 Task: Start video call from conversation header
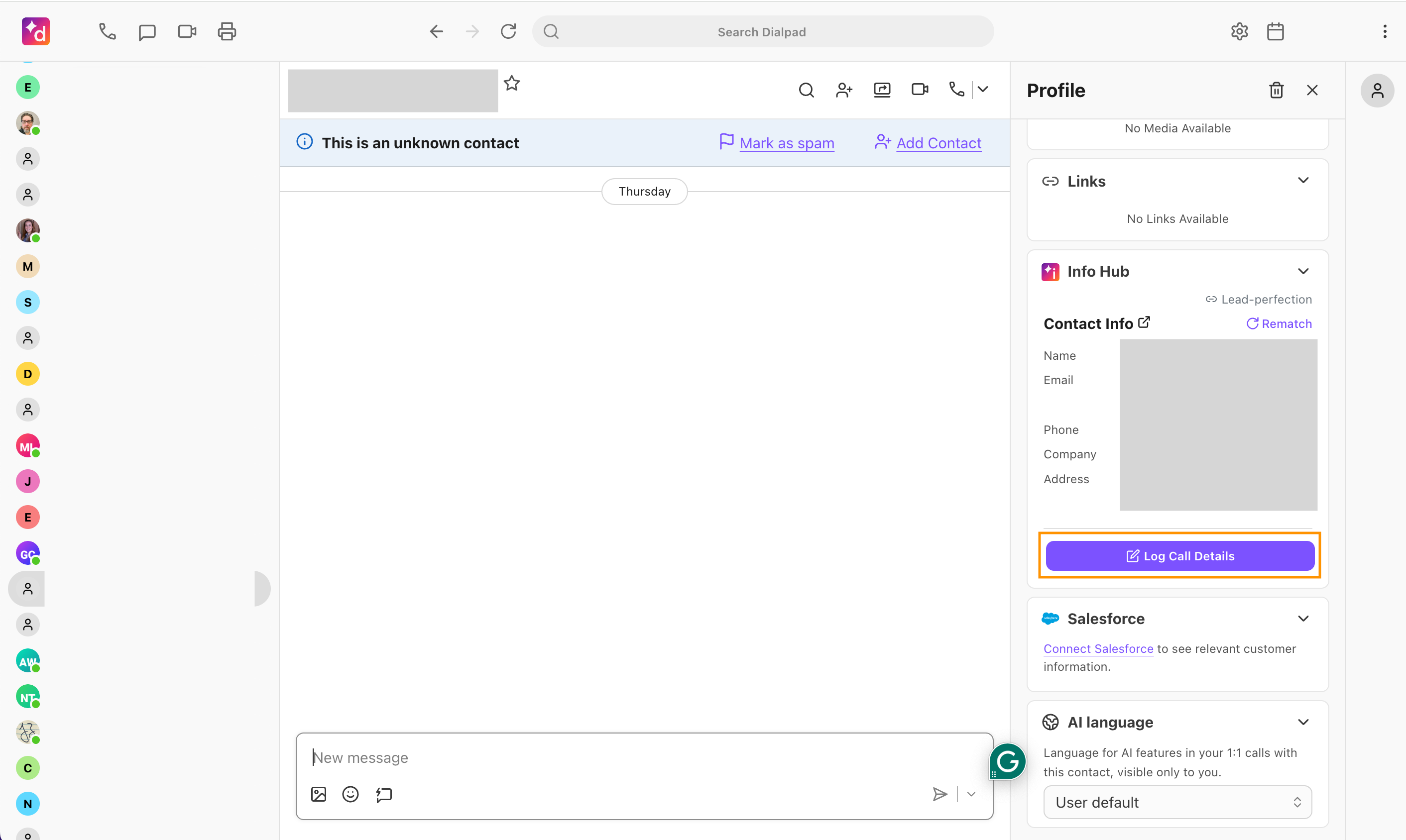(x=920, y=90)
